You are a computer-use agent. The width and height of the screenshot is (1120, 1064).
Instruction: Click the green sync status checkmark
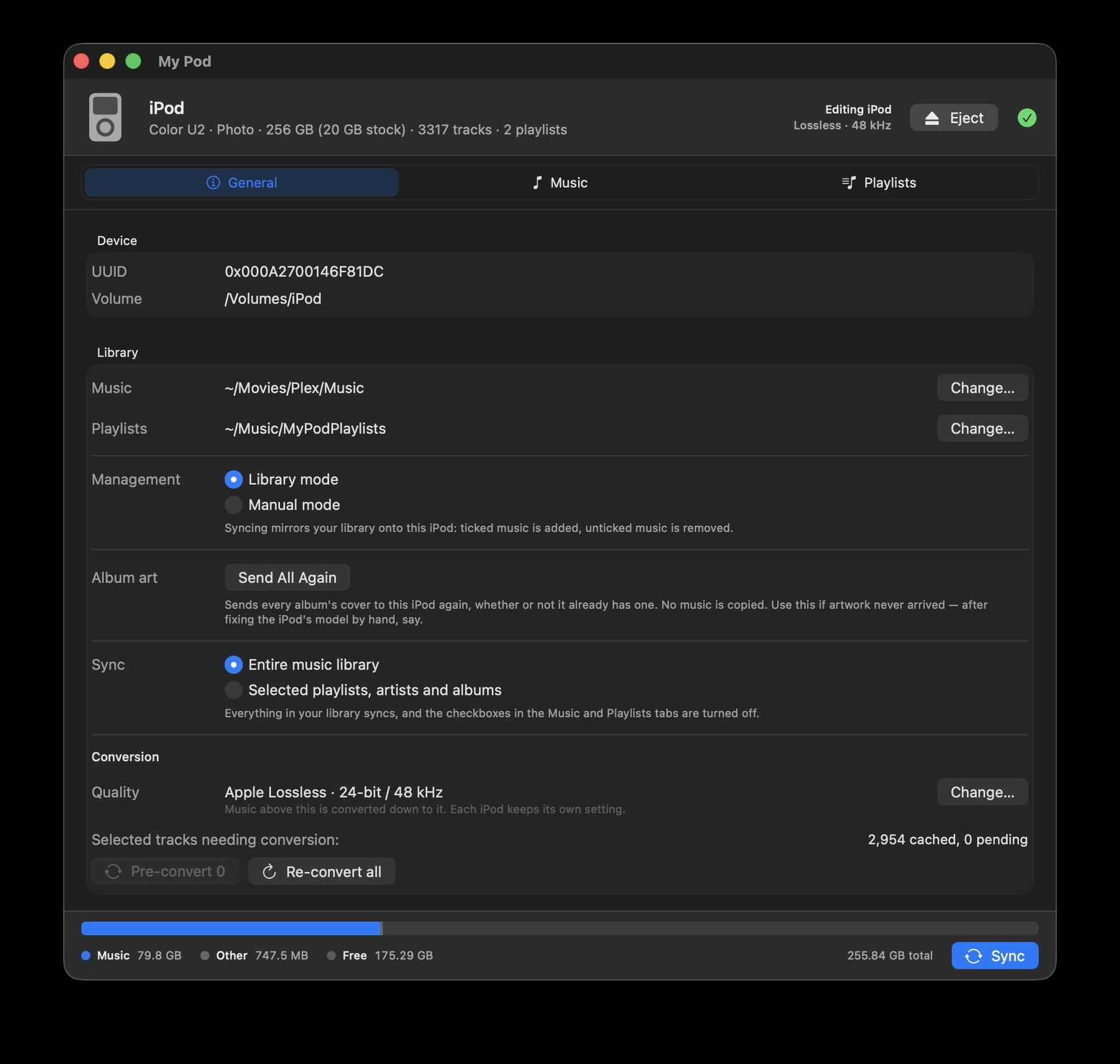click(x=1027, y=118)
